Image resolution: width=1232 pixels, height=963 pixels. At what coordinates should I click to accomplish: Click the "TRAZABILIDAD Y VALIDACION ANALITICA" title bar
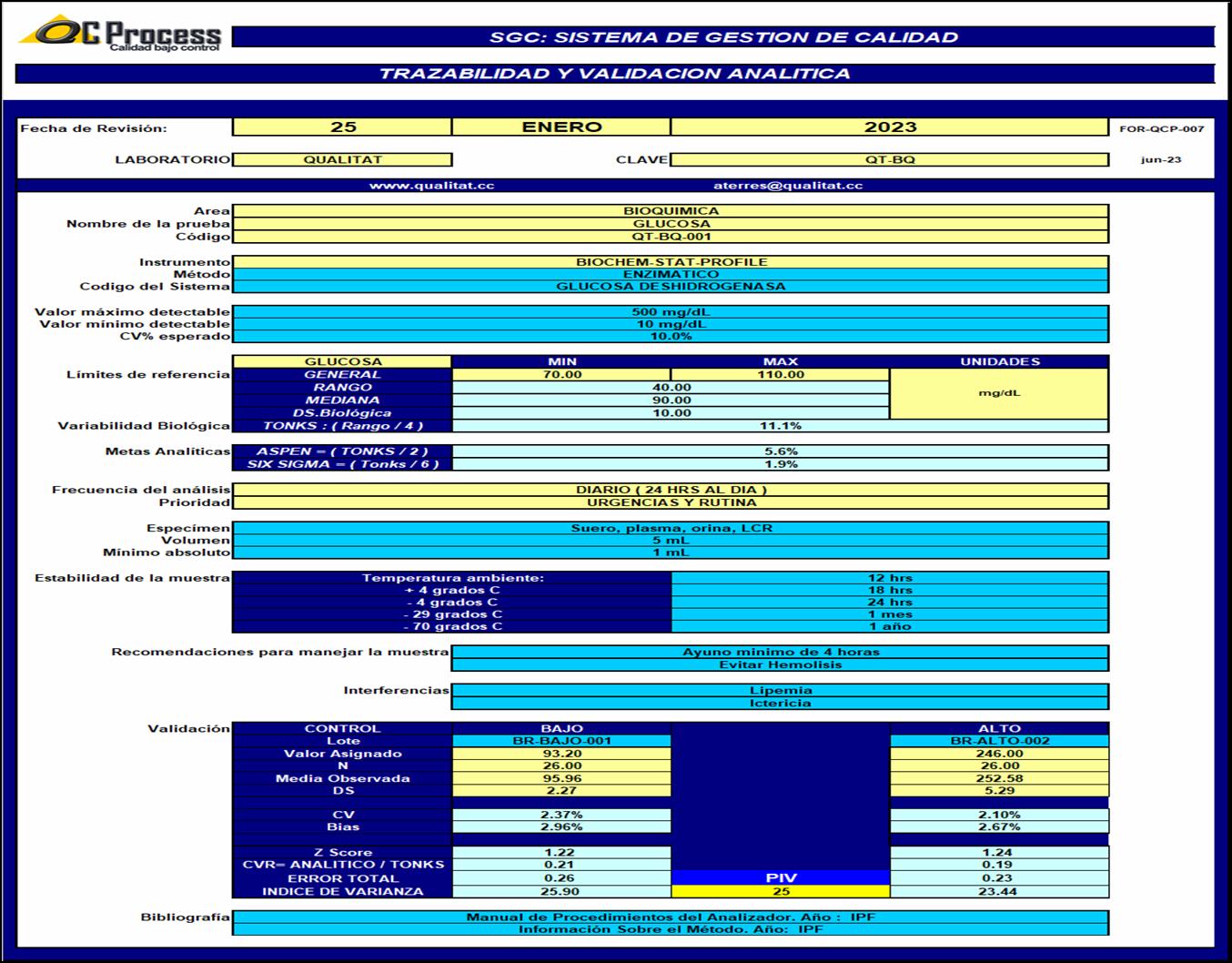click(x=615, y=74)
